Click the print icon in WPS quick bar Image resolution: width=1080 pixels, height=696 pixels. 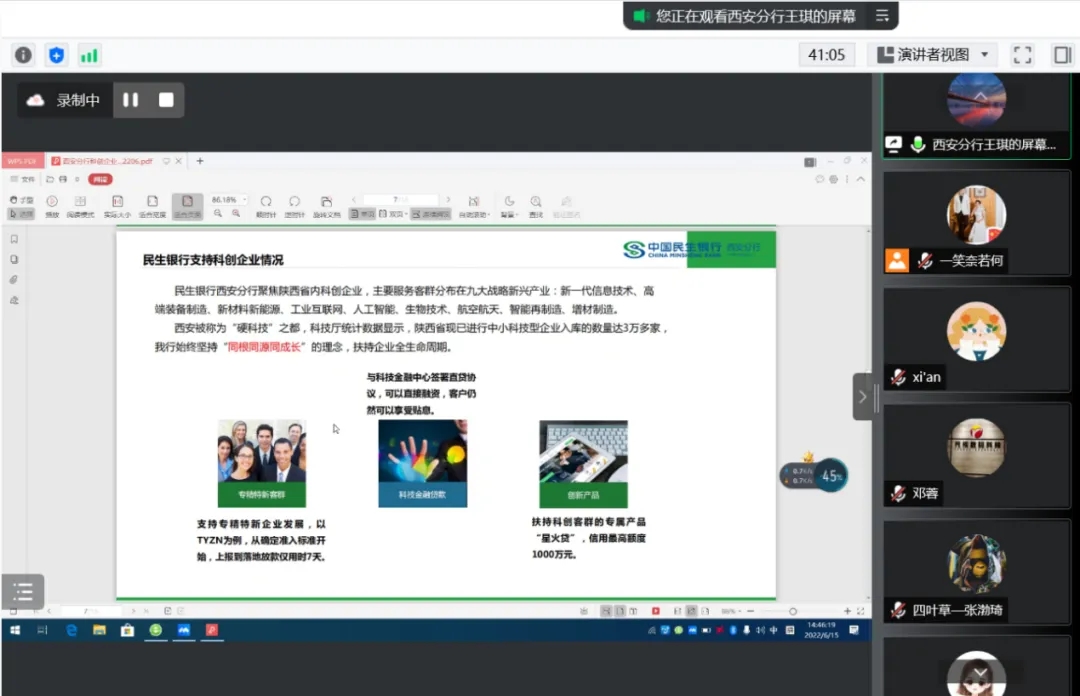[x=63, y=179]
